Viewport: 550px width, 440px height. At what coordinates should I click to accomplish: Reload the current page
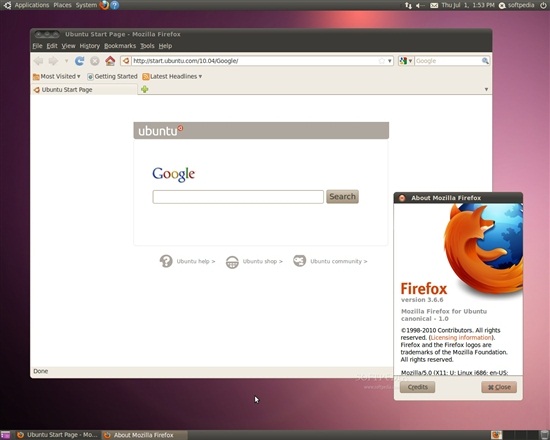coord(80,61)
